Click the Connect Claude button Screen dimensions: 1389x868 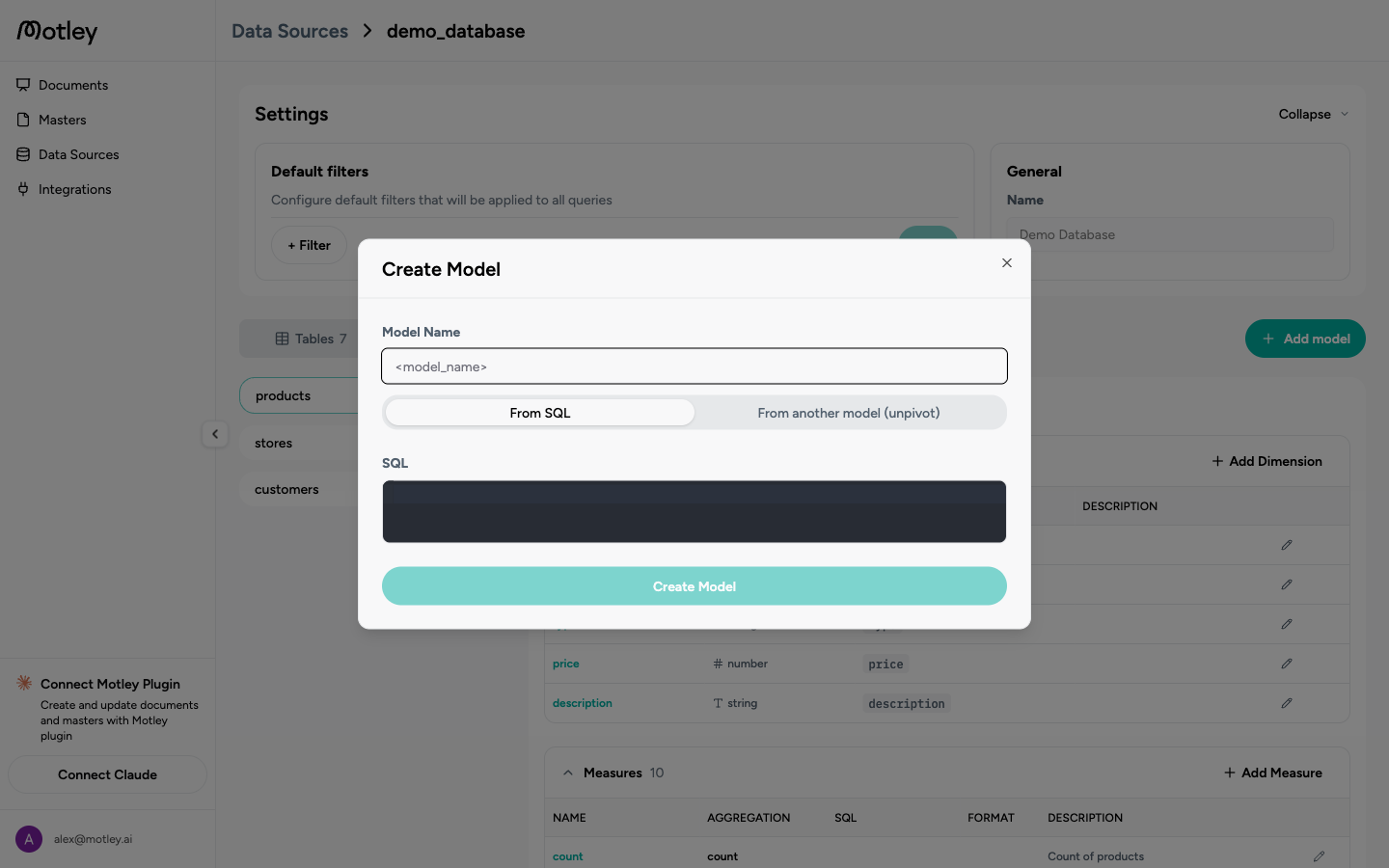point(107,774)
